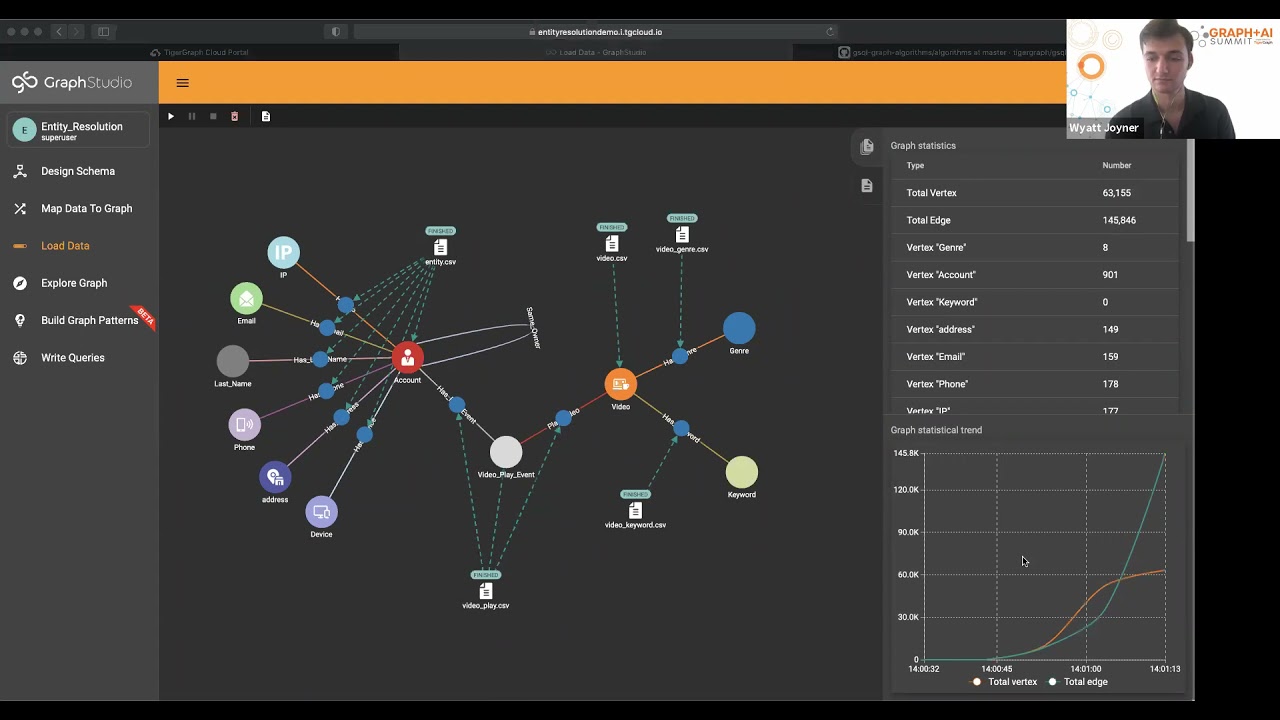Reload the page with the refresh icon
This screenshot has height=720, width=1280.
point(830,32)
